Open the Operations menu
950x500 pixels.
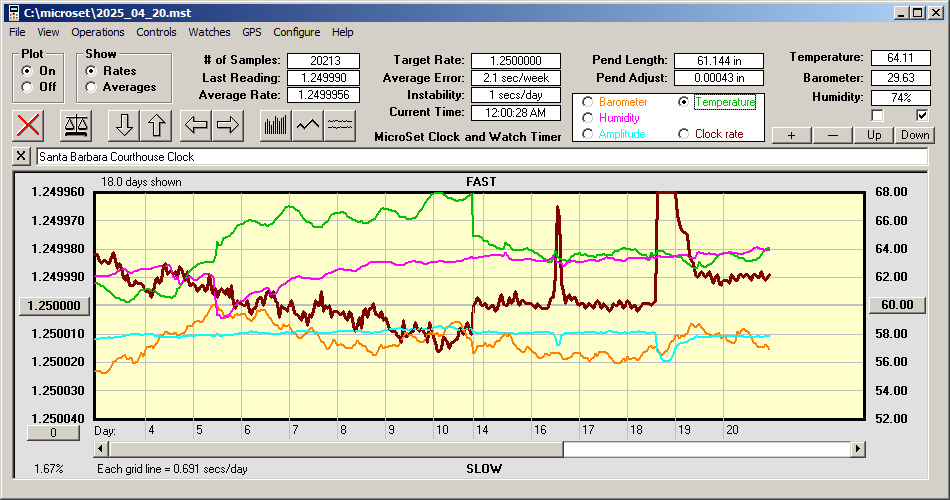point(98,32)
